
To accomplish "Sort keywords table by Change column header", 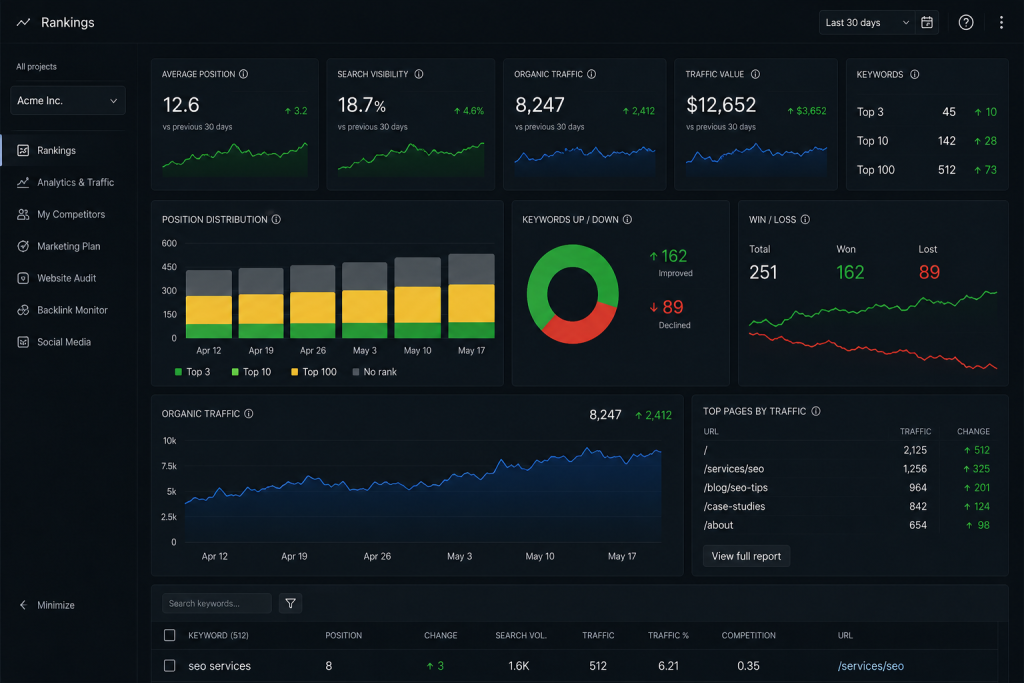I will point(441,635).
